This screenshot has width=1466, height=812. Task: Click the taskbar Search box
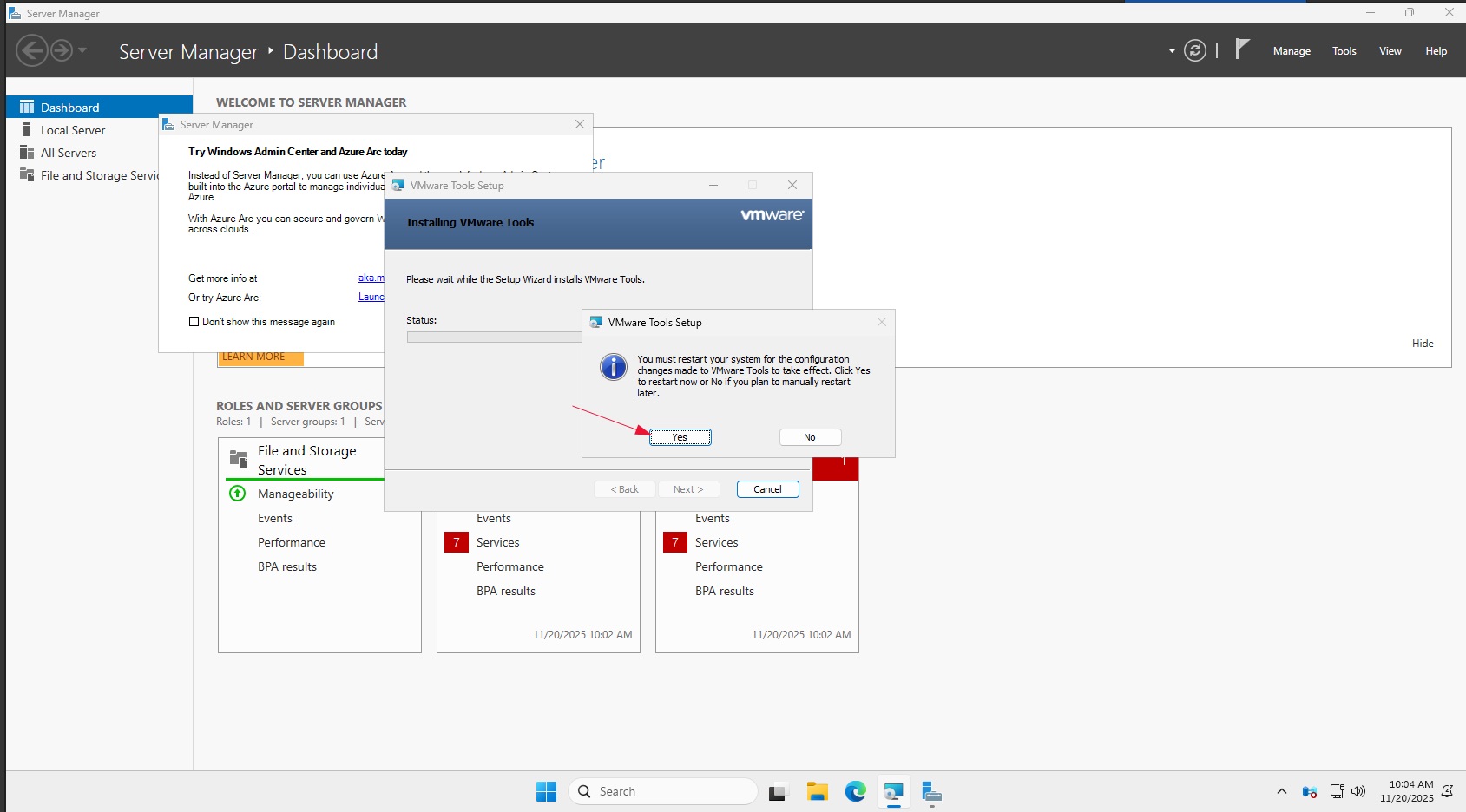pos(663,791)
